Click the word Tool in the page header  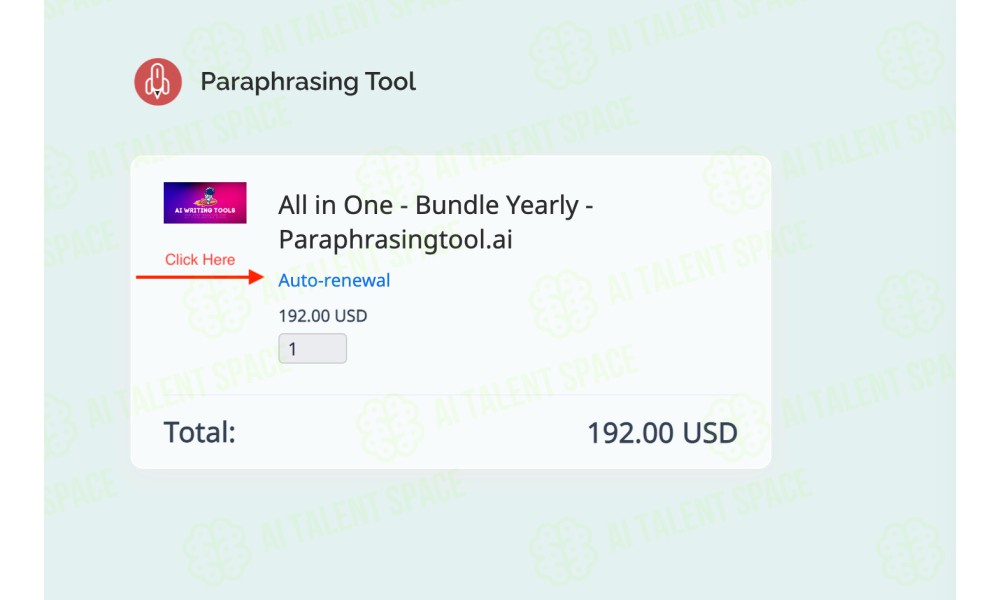click(390, 82)
